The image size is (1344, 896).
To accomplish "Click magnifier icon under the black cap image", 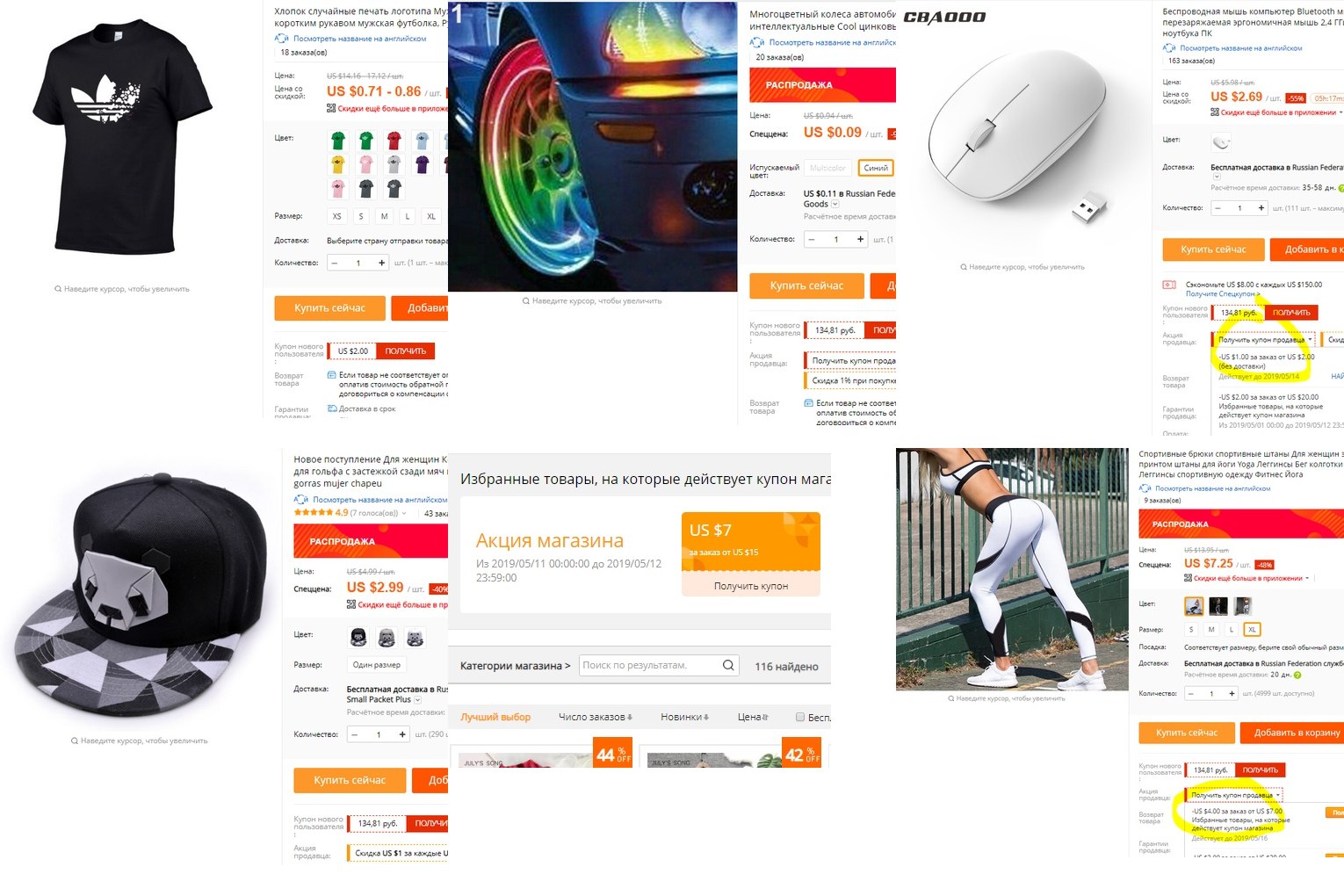I will [x=75, y=741].
